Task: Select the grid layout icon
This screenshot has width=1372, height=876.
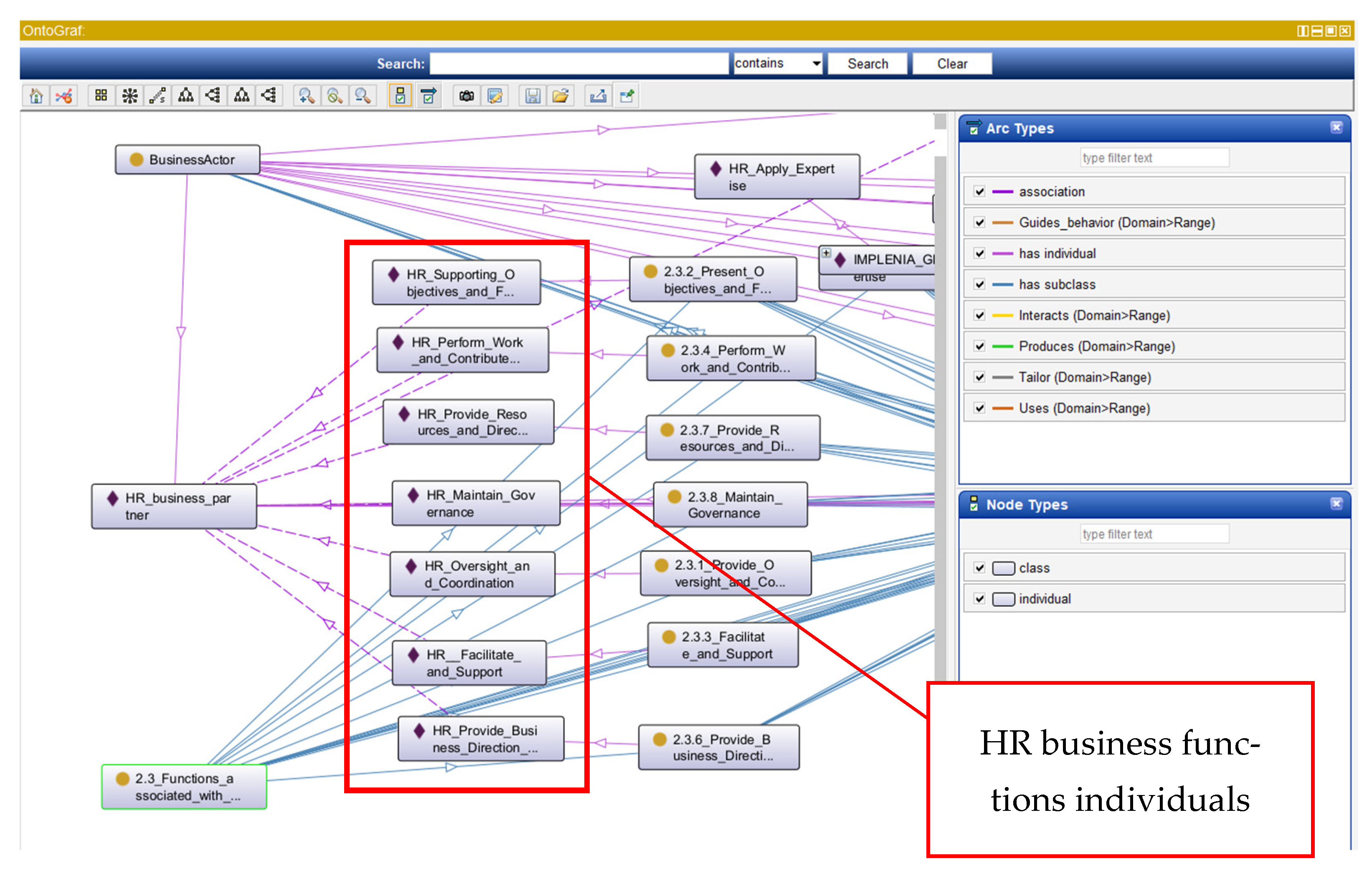Action: [101, 96]
